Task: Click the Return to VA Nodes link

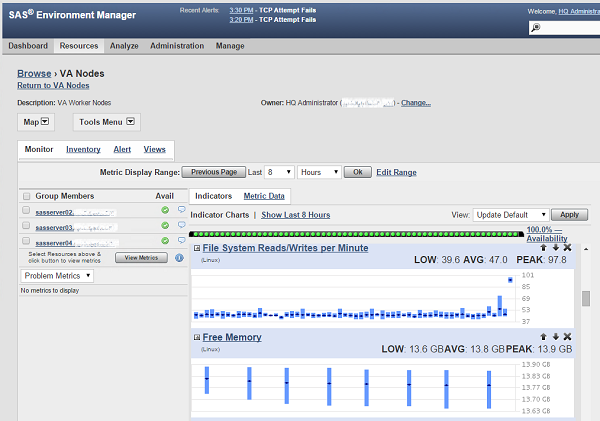Action: [x=53, y=85]
